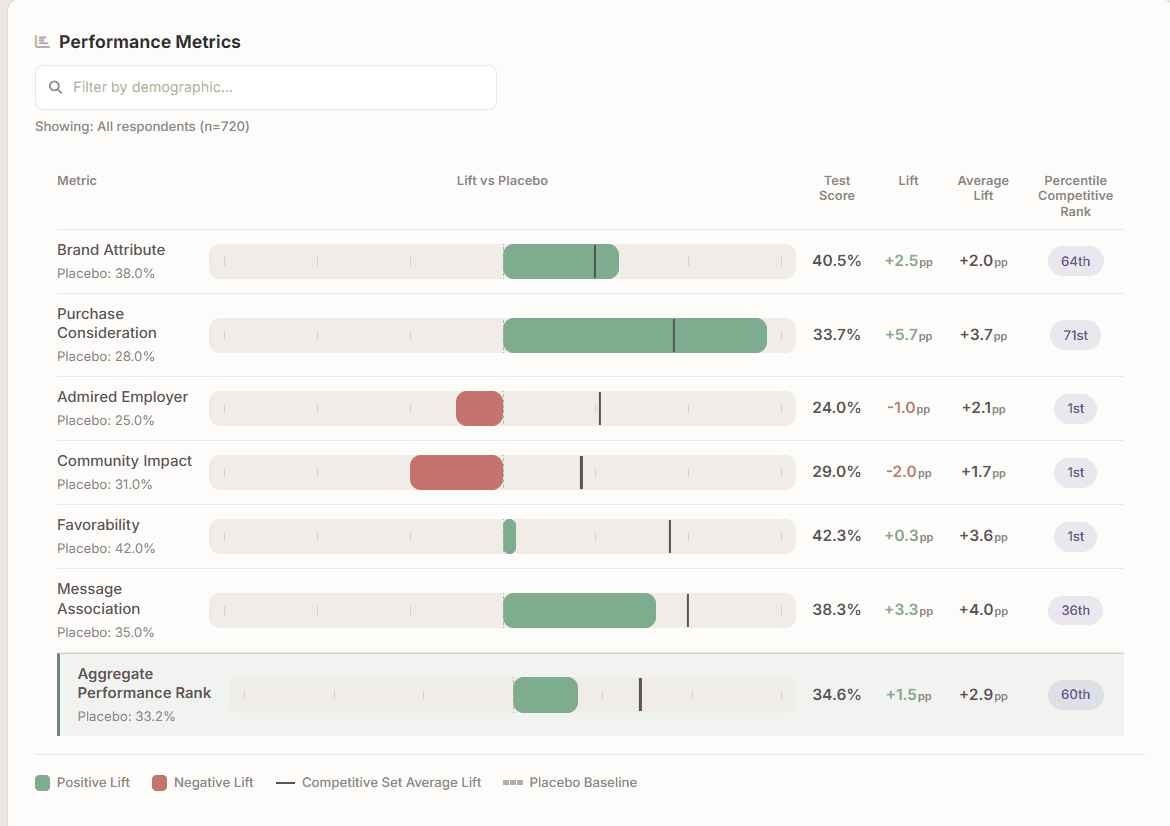
Task: Click the 36th percentile badge
Action: tap(1075, 610)
